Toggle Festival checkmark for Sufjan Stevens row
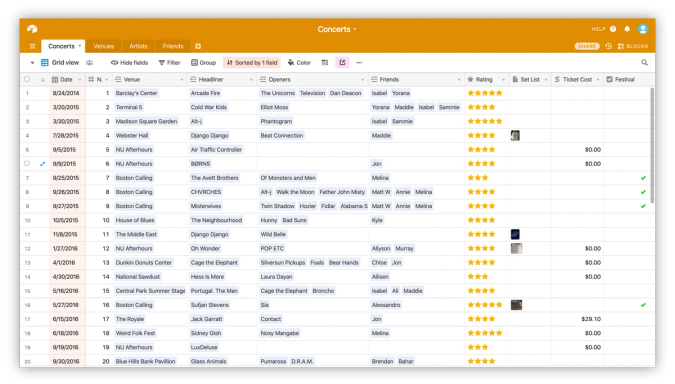 pos(643,305)
